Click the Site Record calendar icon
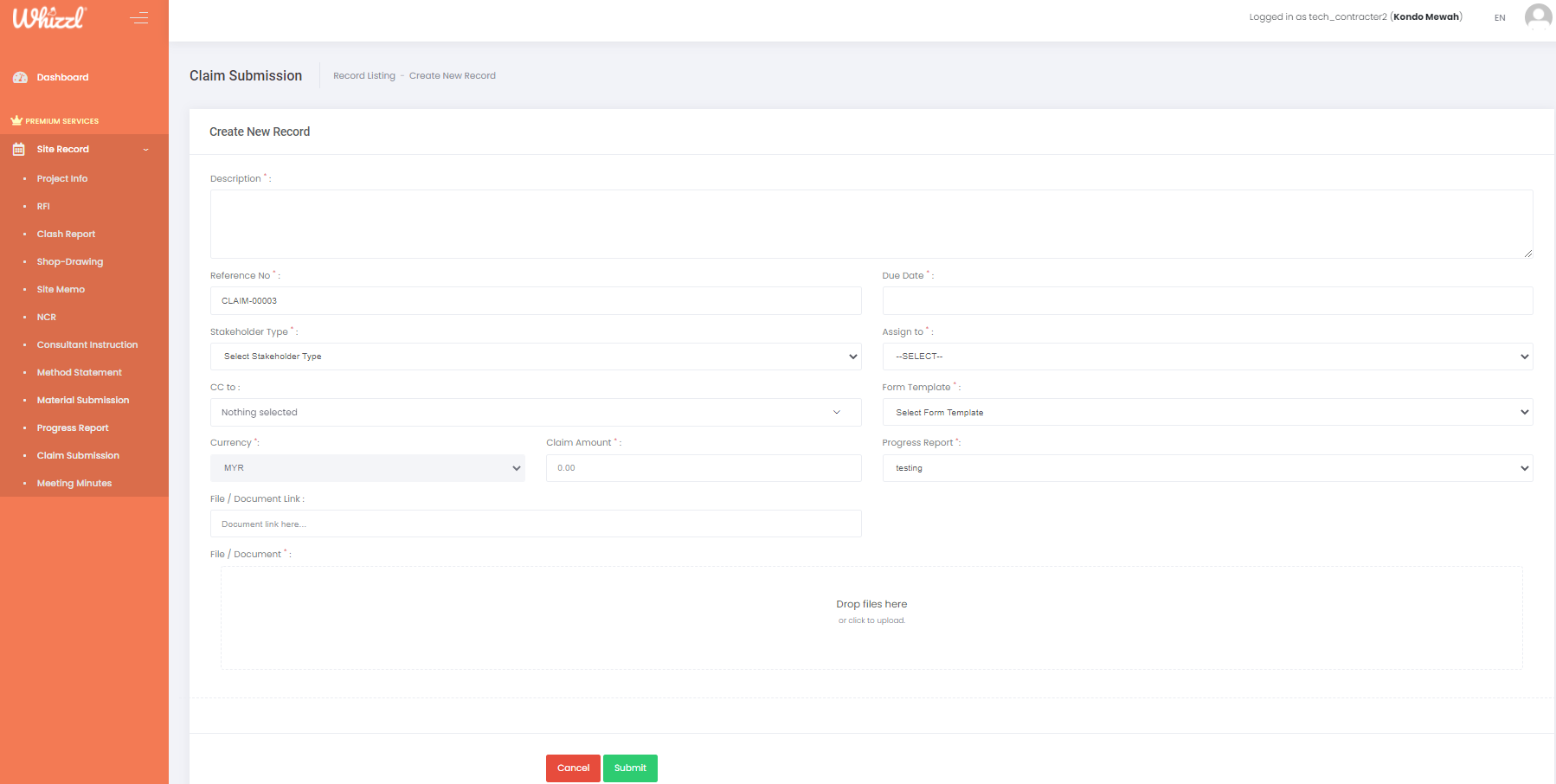The height and width of the screenshot is (784, 1556). click(x=19, y=150)
